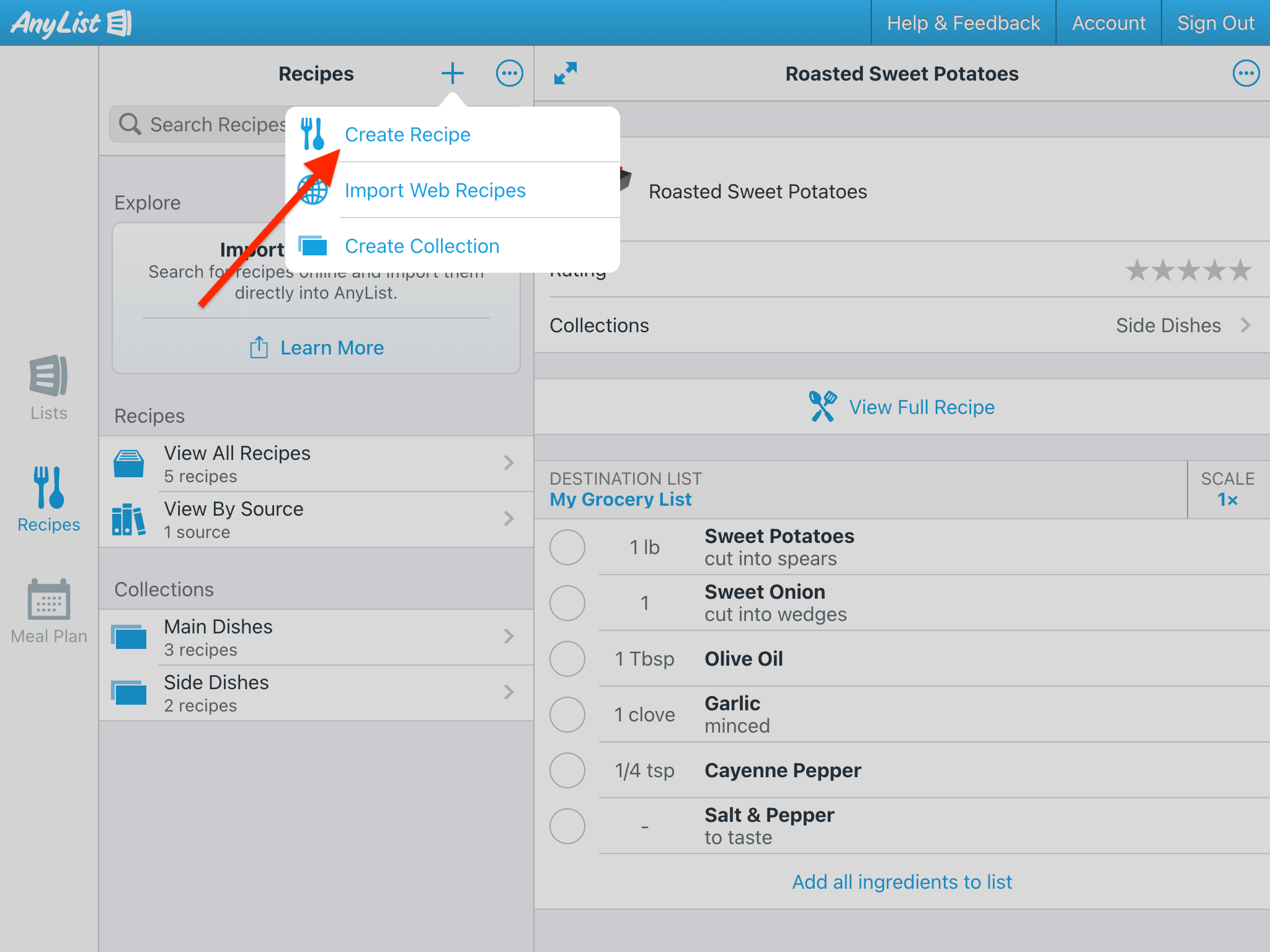
Task: Open Meal Plan in the sidebar
Action: [x=48, y=610]
